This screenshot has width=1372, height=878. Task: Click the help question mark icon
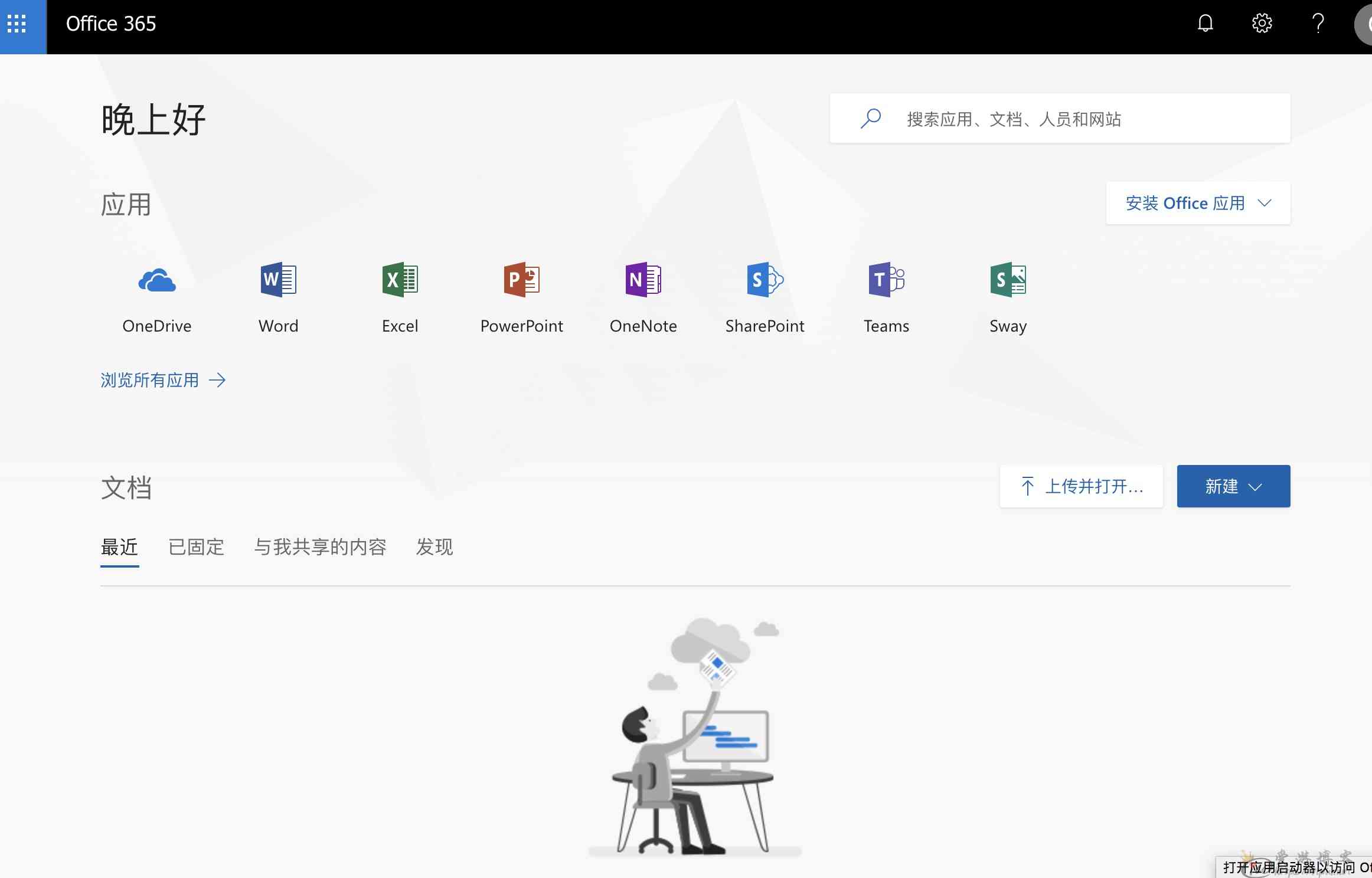pos(1318,24)
